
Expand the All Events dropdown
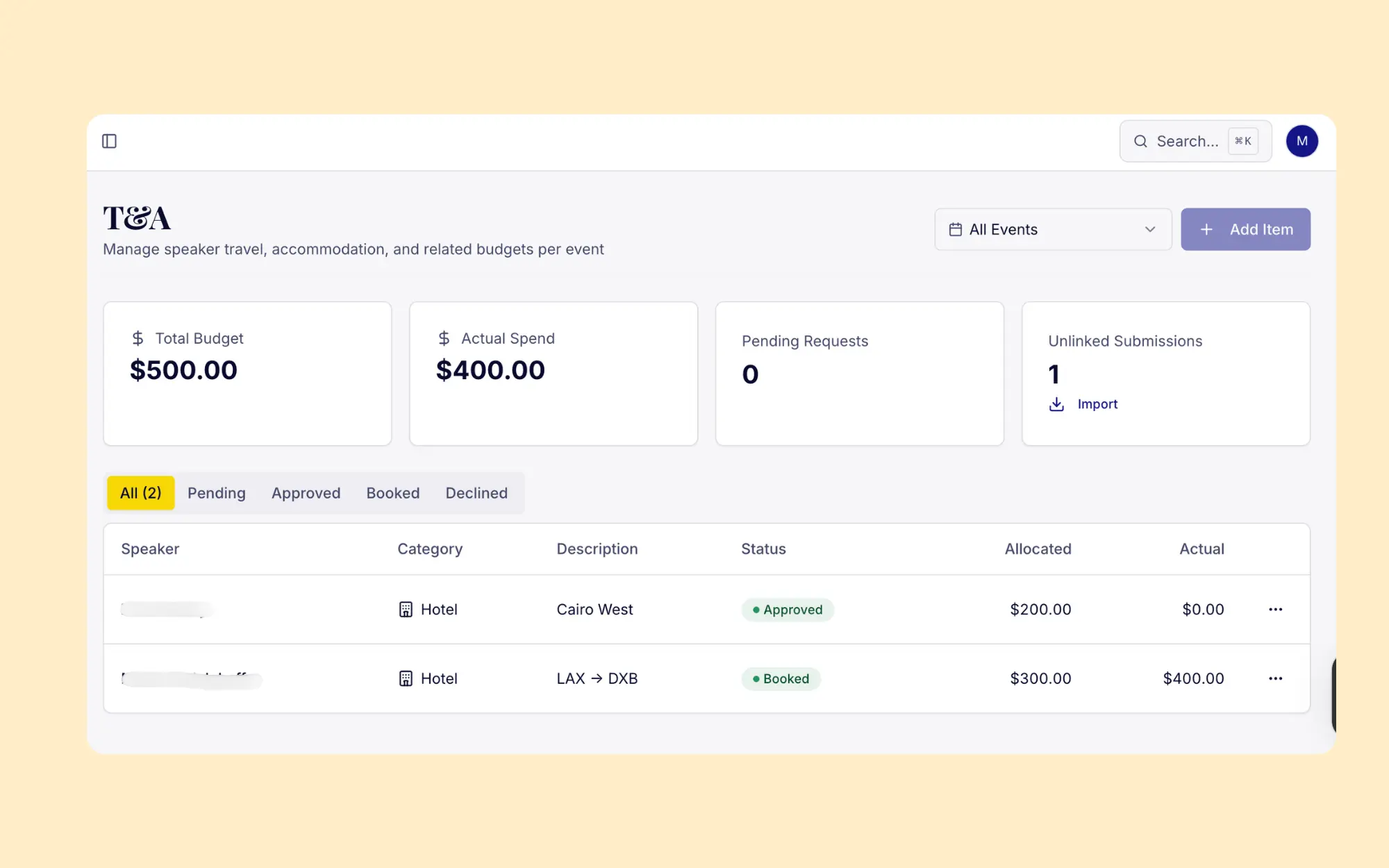click(x=1053, y=229)
